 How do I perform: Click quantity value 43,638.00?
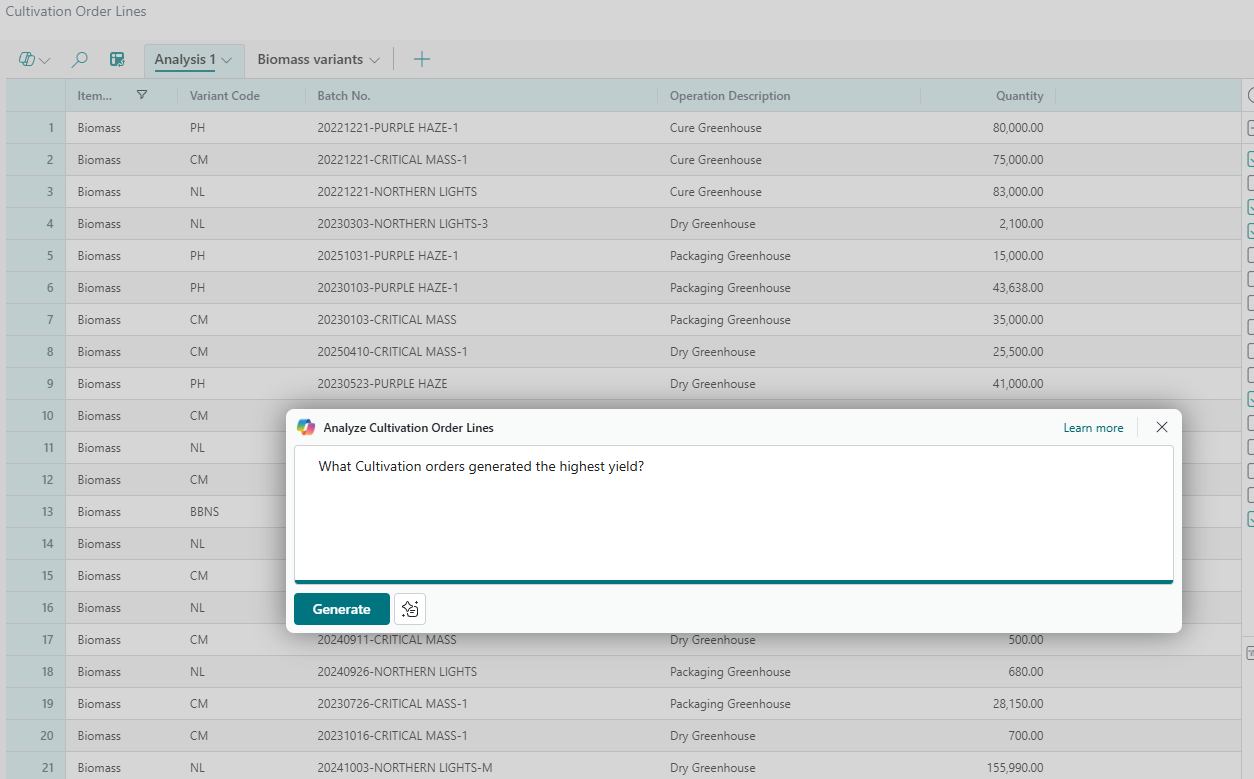tap(1018, 288)
